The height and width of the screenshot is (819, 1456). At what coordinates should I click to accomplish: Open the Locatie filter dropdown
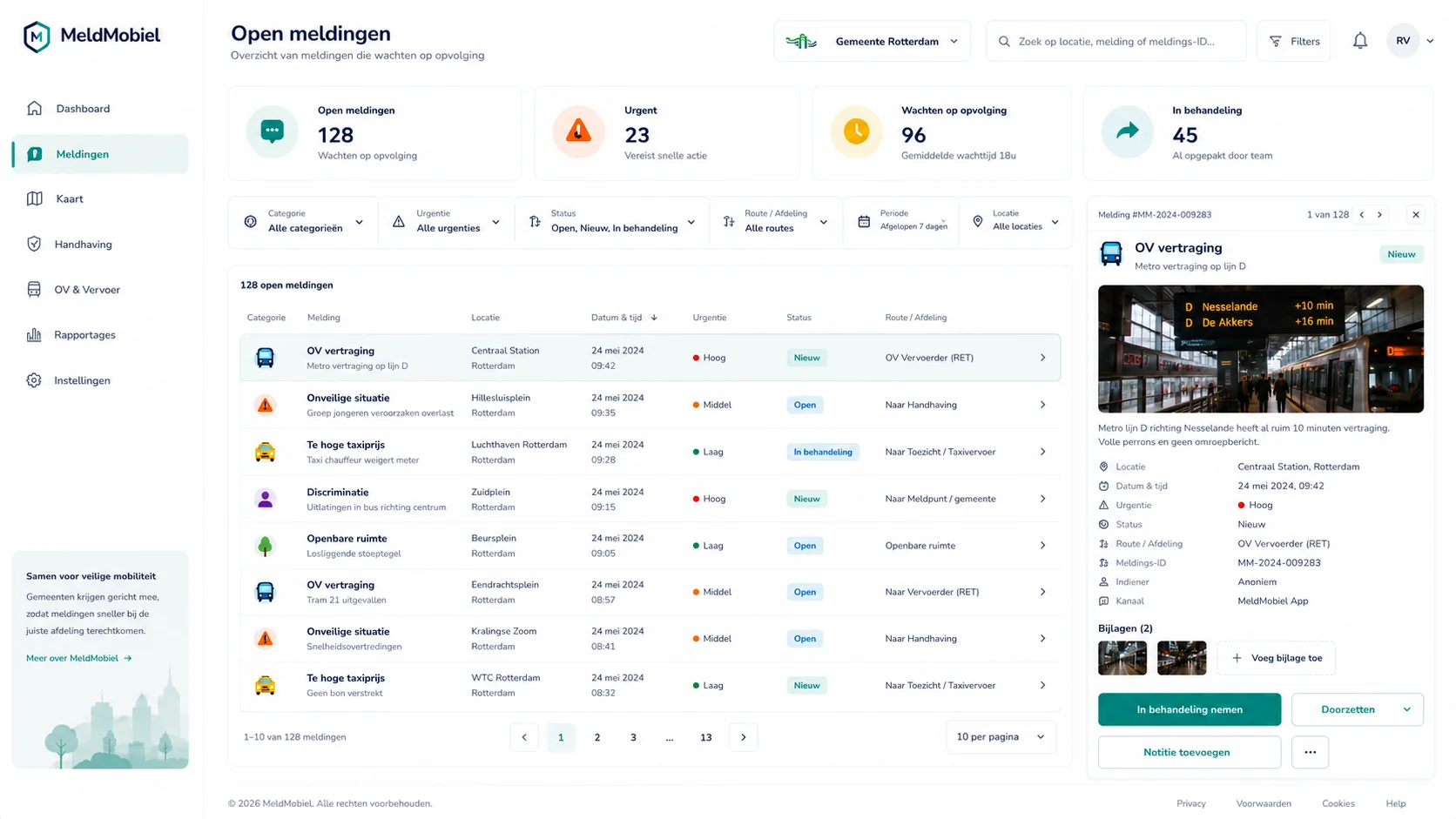coord(1016,222)
